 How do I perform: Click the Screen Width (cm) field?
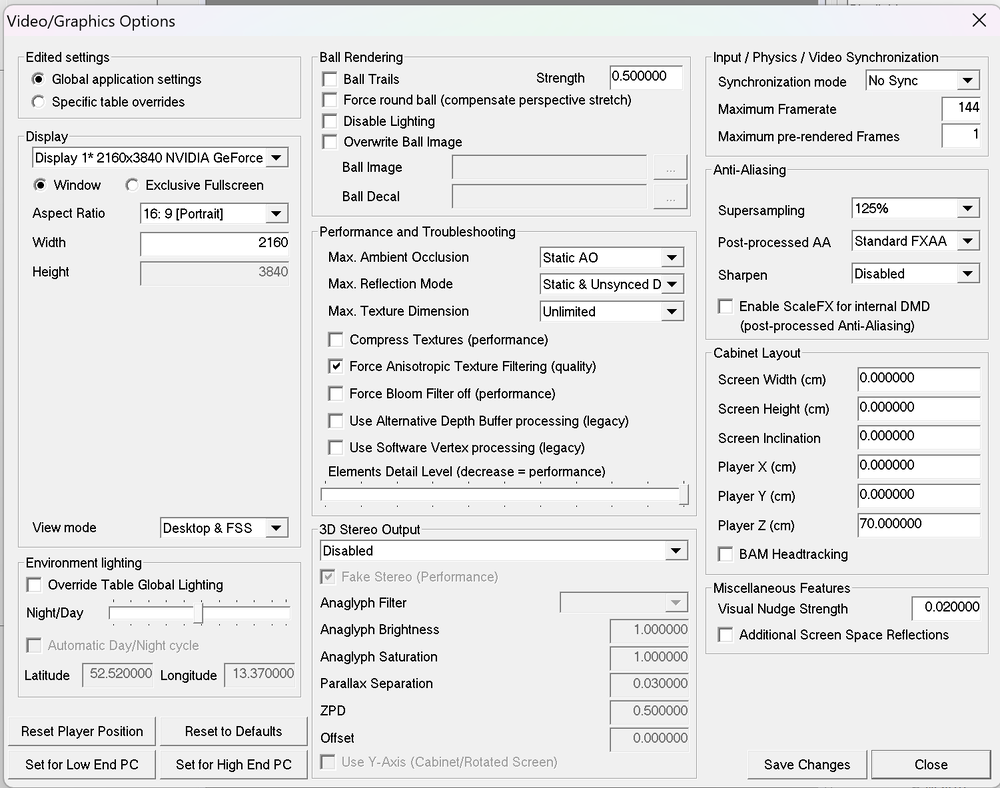coord(919,379)
